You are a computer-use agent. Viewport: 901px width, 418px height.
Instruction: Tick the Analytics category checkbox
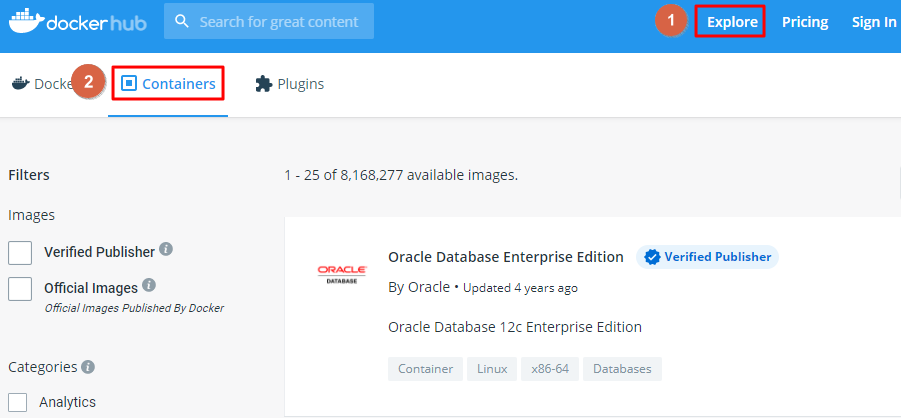click(x=18, y=402)
